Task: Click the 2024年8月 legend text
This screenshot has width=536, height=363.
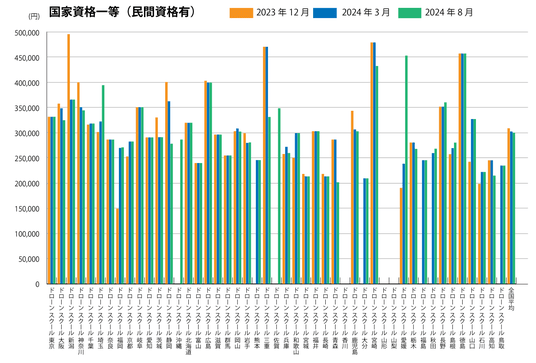Action: click(x=449, y=13)
